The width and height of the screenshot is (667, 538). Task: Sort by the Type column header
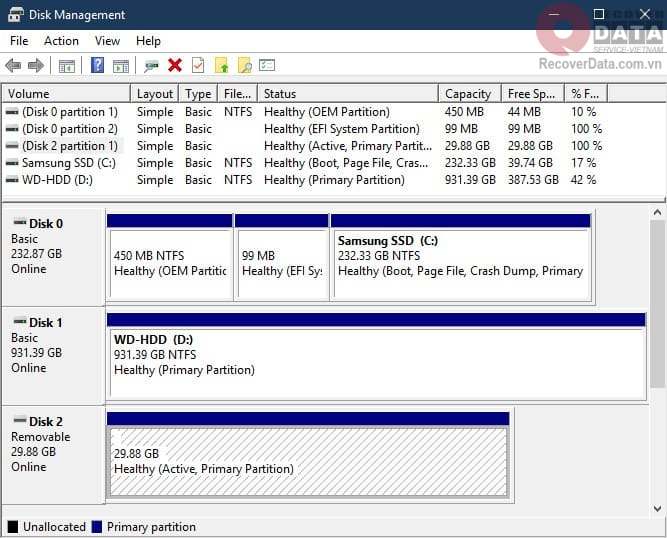click(x=198, y=94)
